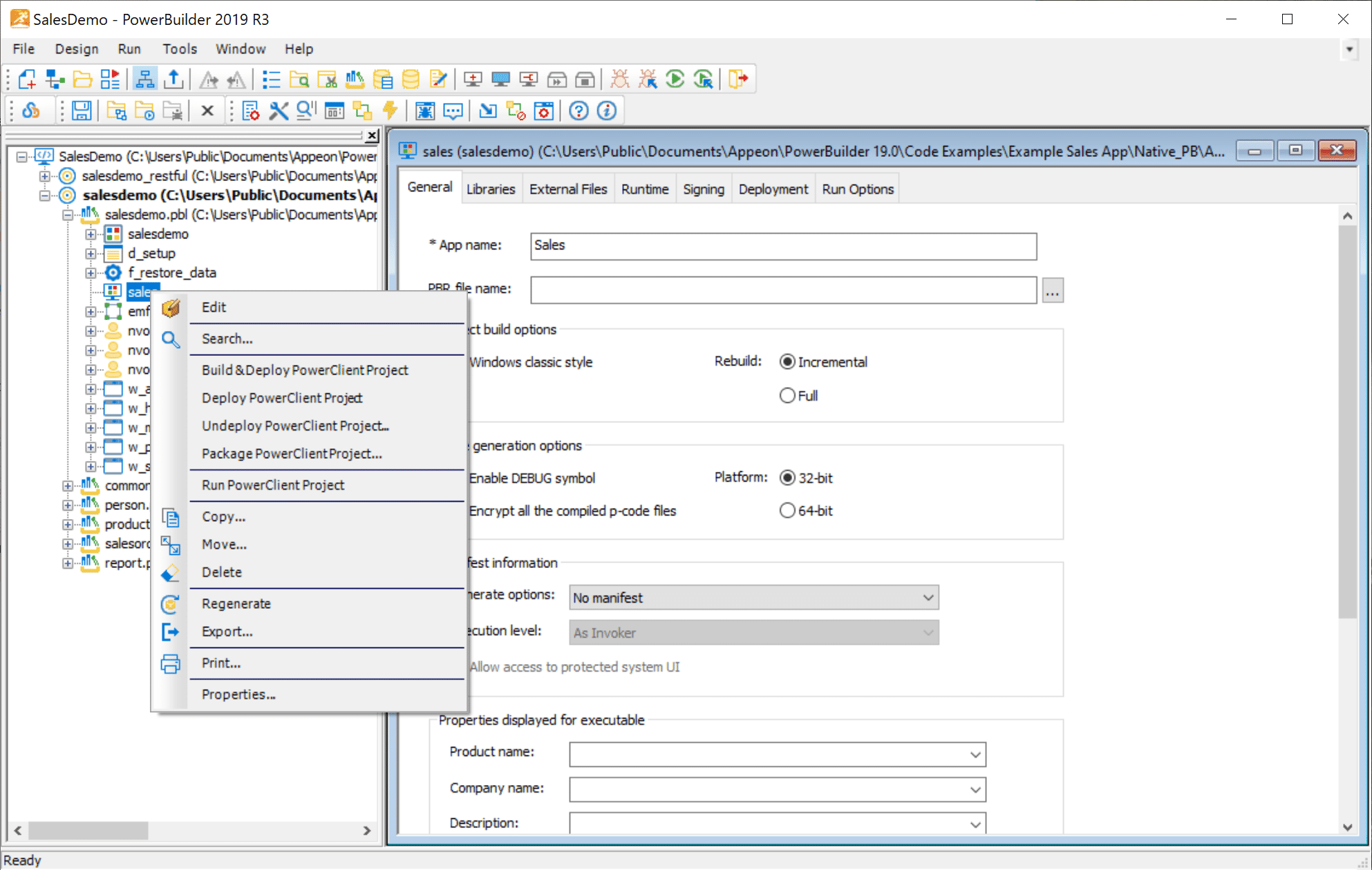This screenshot has height=870, width=1372.
Task: Toggle the Output window toolbar icon
Action: click(173, 79)
